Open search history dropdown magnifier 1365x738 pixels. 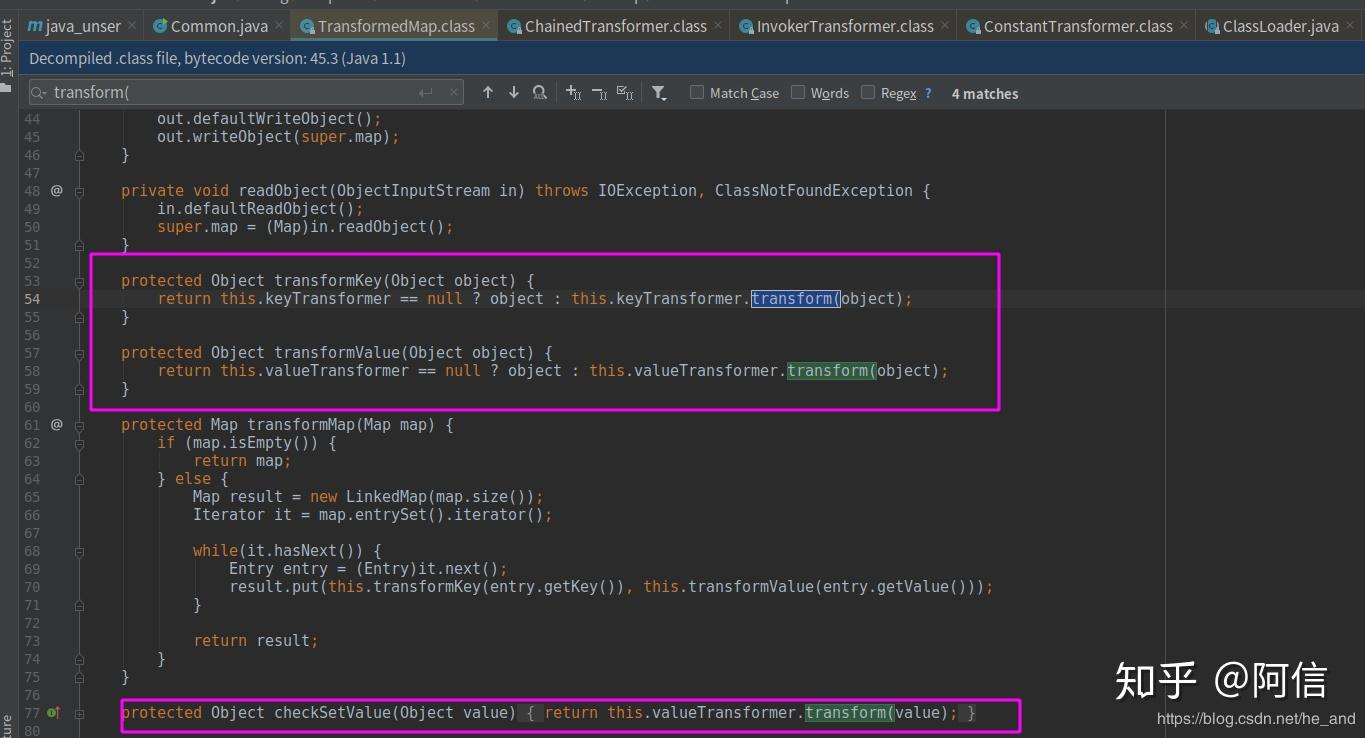39,93
